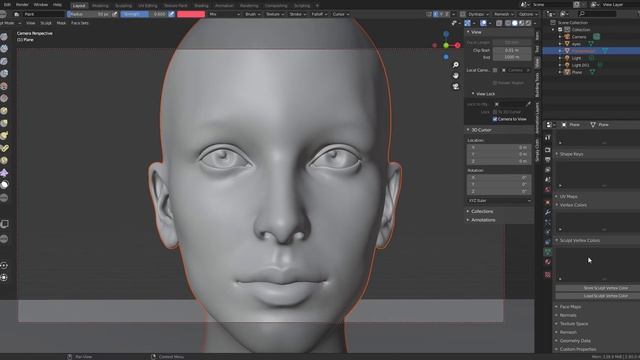Open the Face Sets menu
Viewport: 640px width, 360px height.
(80, 23)
